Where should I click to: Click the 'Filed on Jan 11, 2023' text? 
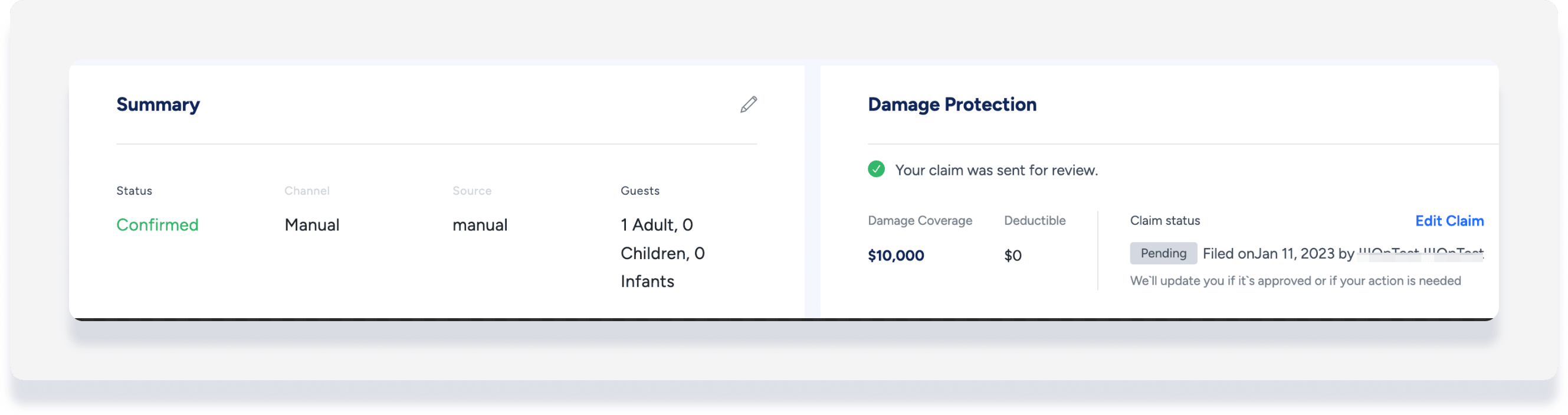[x=1268, y=253]
